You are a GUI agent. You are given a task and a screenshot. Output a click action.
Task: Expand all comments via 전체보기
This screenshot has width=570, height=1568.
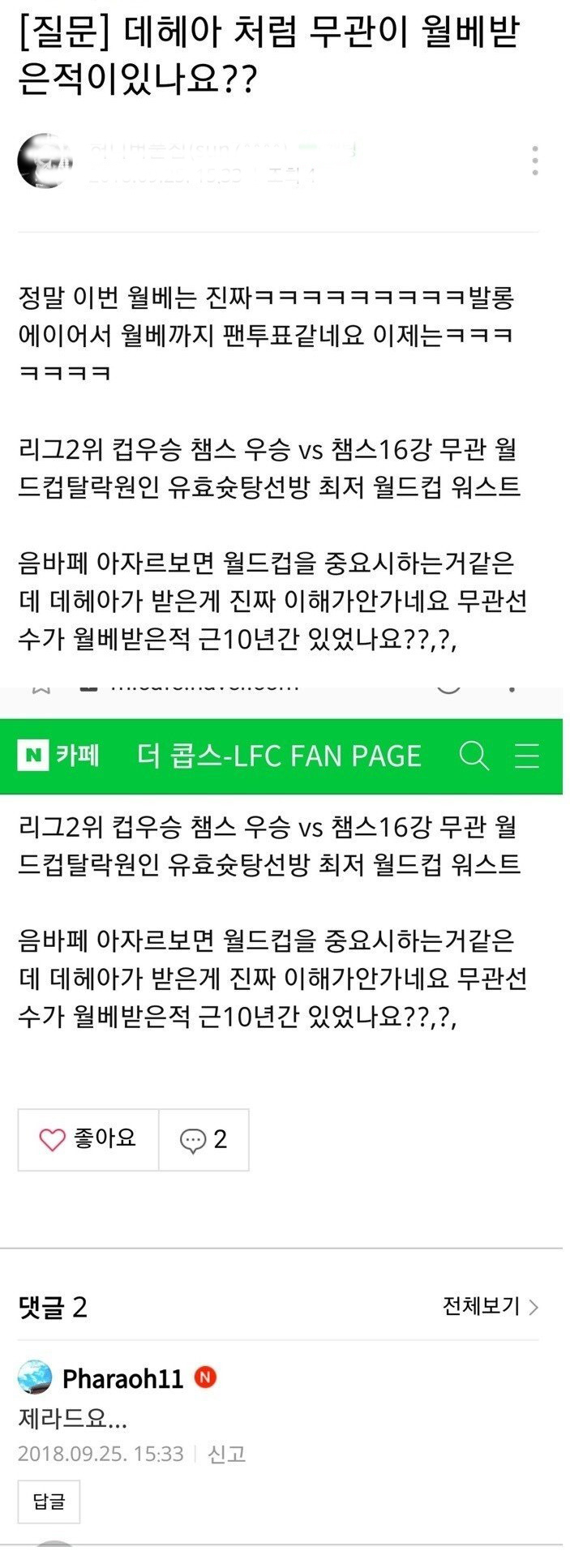point(490,1306)
